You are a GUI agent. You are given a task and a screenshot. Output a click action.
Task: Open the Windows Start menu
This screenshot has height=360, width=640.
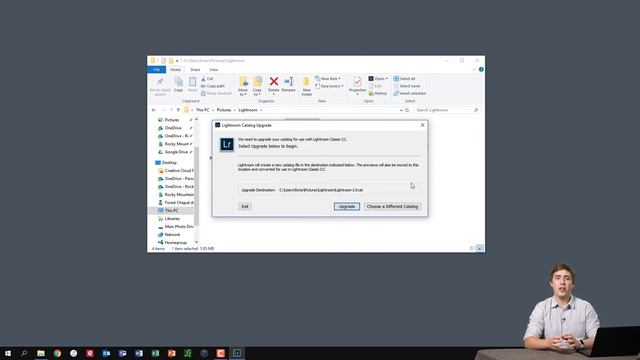pos(8,353)
